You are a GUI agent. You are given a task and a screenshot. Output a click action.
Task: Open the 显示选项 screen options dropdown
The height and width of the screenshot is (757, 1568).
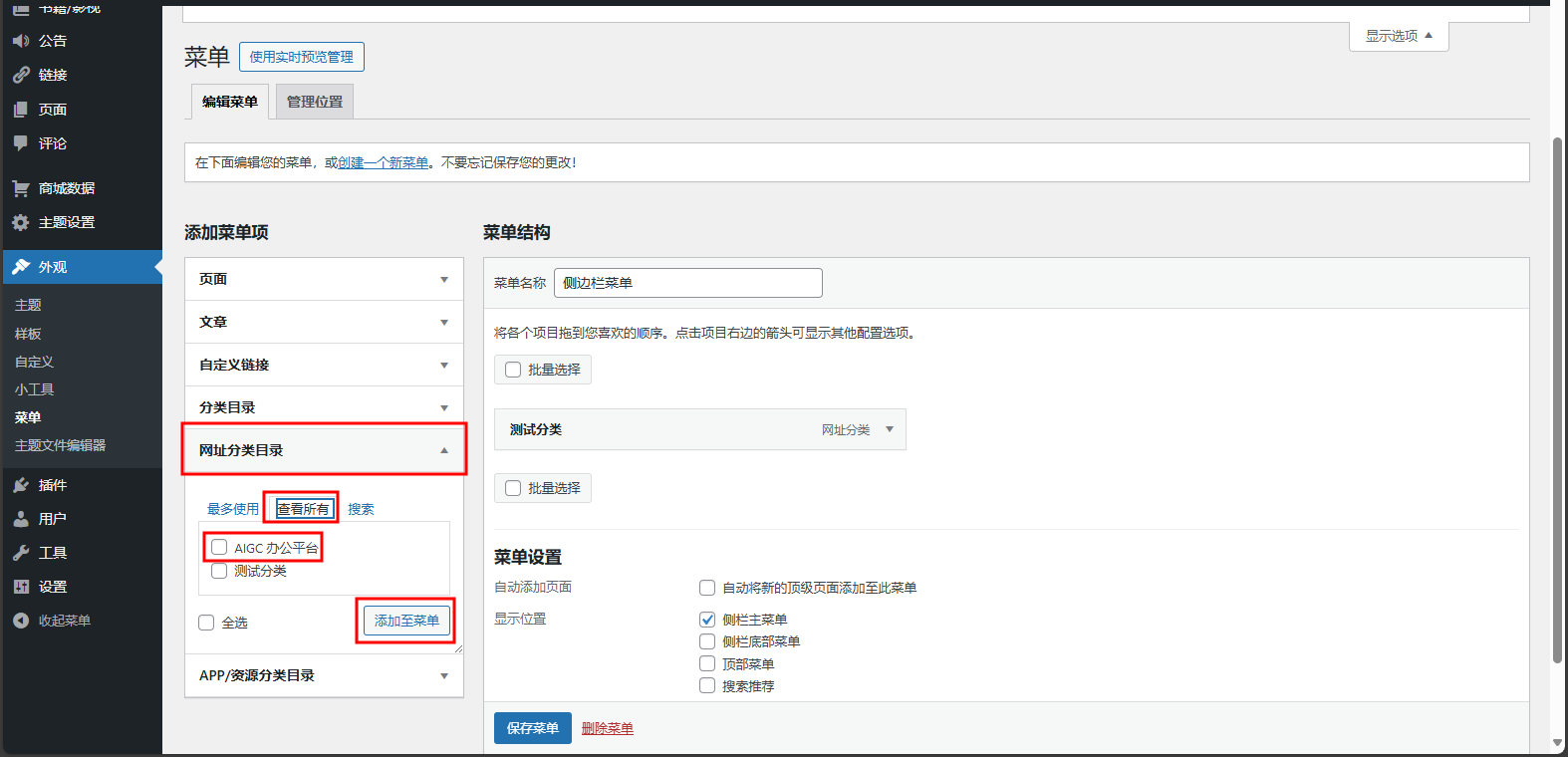(1399, 36)
